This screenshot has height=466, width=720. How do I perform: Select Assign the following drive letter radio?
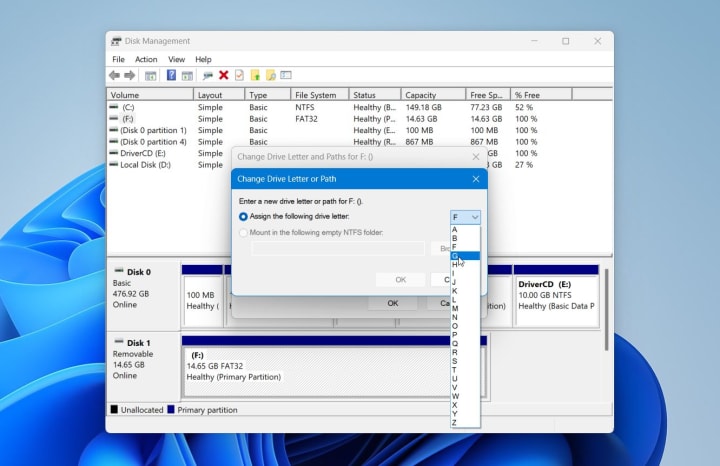click(x=243, y=216)
